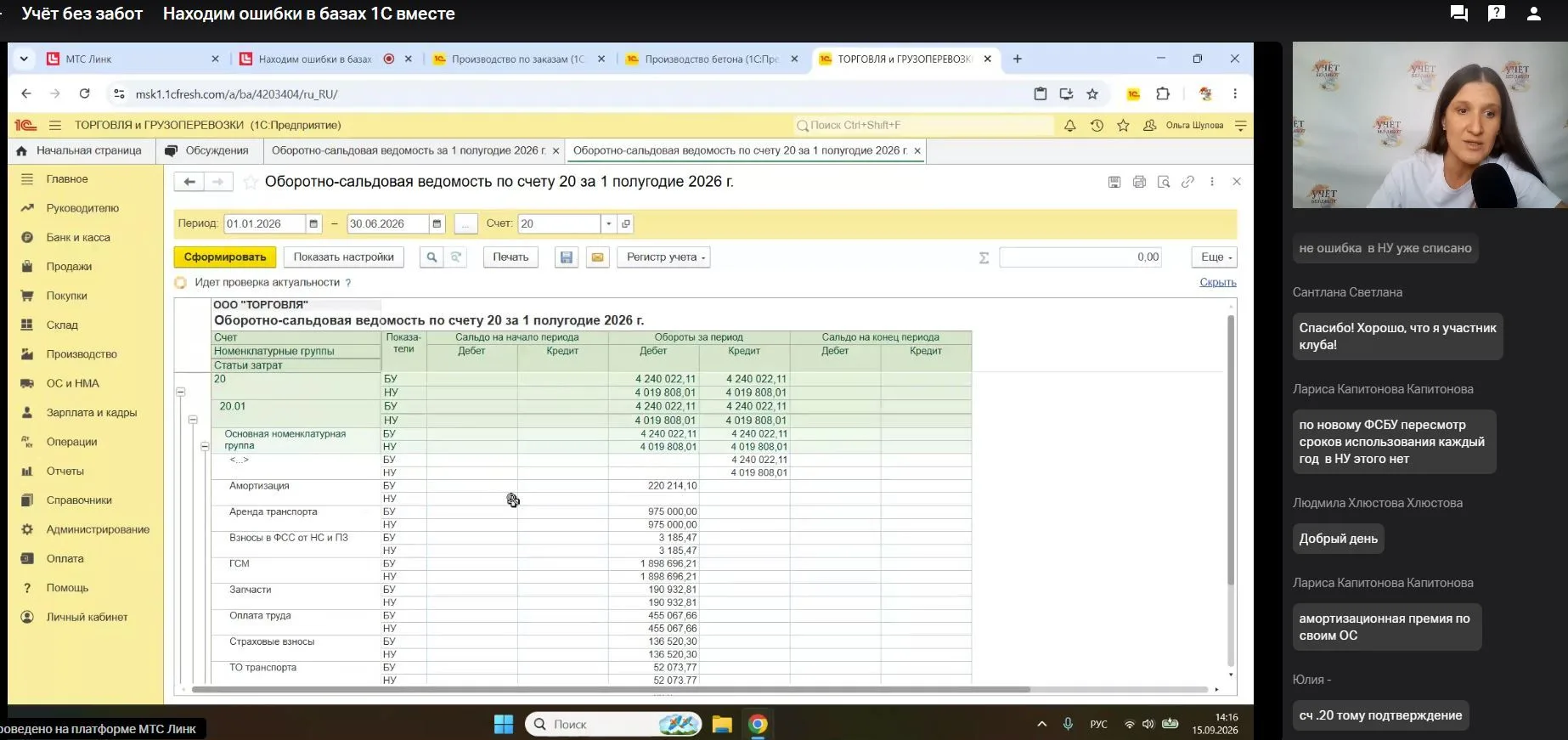Screen dimensions: 1568x740
Task: Open the history clock icon
Action: tap(1097, 125)
